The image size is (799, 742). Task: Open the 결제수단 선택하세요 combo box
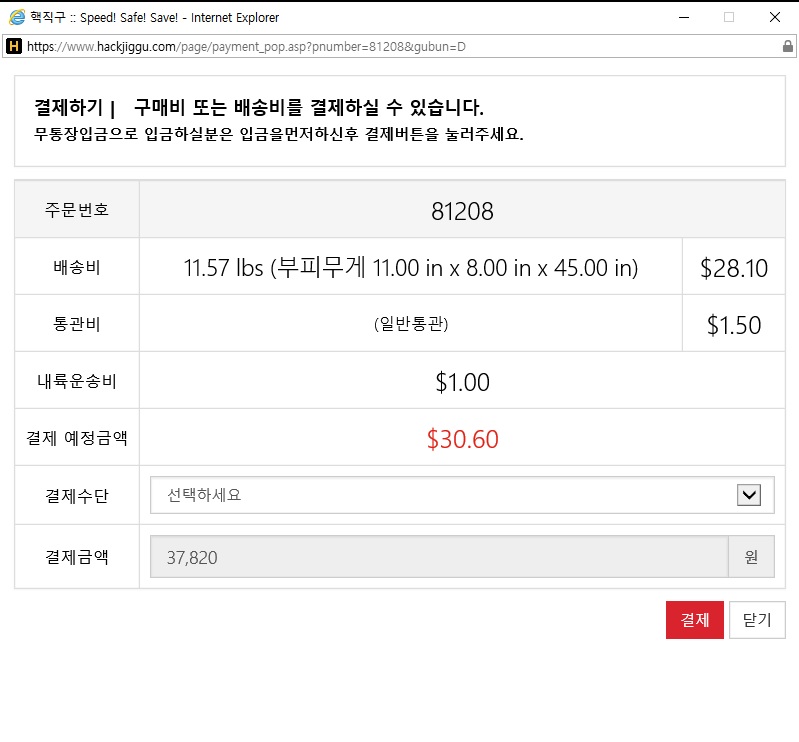[440, 495]
